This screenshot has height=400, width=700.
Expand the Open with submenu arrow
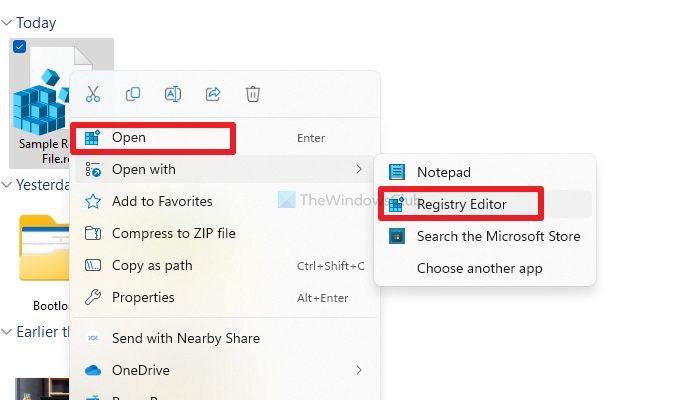[x=358, y=169]
